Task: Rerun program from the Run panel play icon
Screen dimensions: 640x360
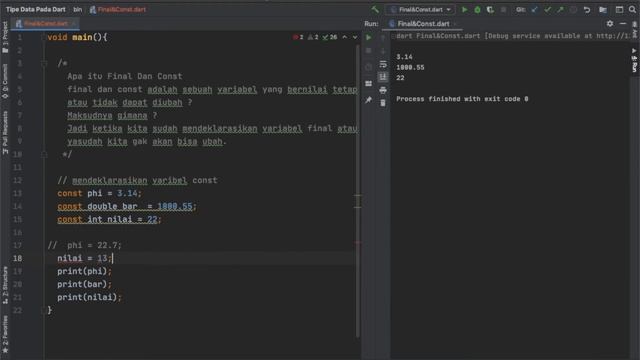Action: coord(369,38)
